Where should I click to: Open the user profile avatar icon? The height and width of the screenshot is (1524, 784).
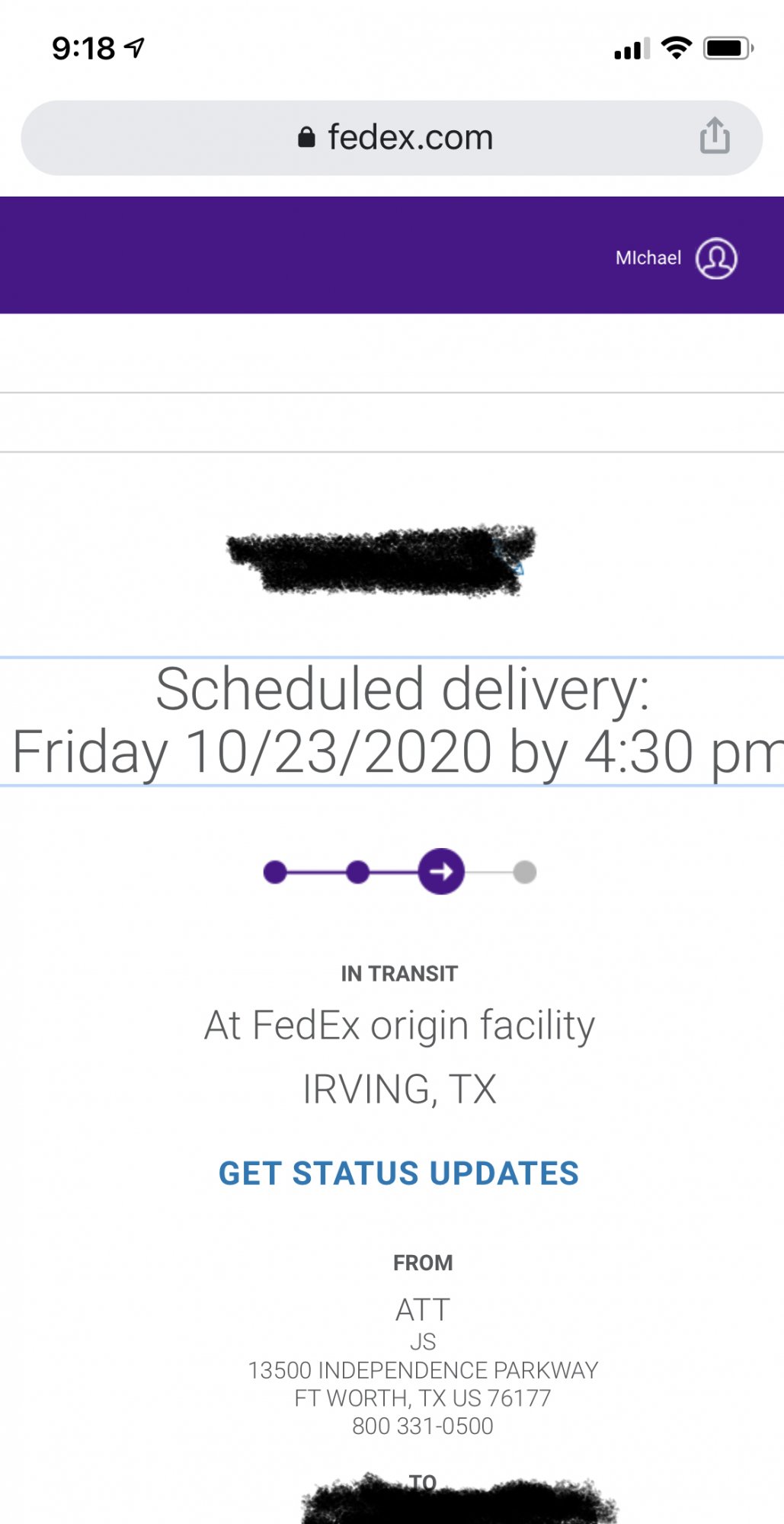click(716, 258)
